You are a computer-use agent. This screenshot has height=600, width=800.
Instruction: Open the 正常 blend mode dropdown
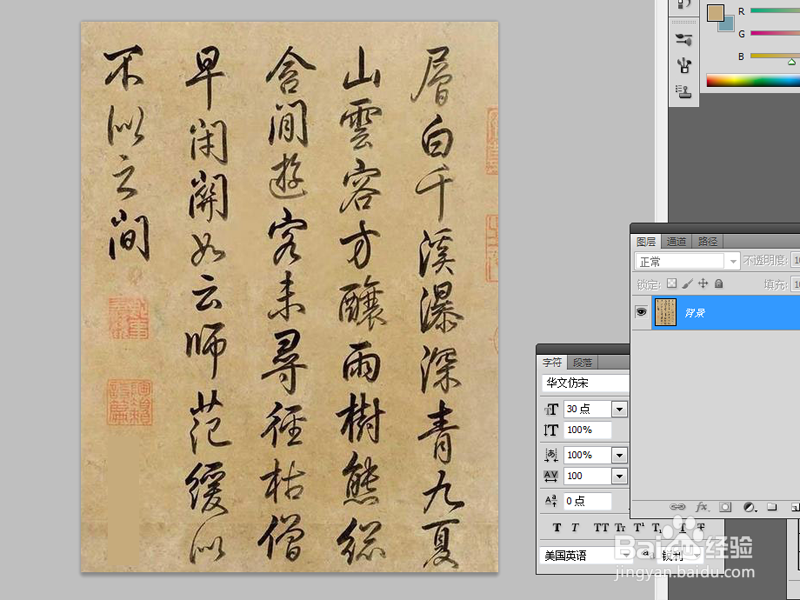tap(687, 261)
